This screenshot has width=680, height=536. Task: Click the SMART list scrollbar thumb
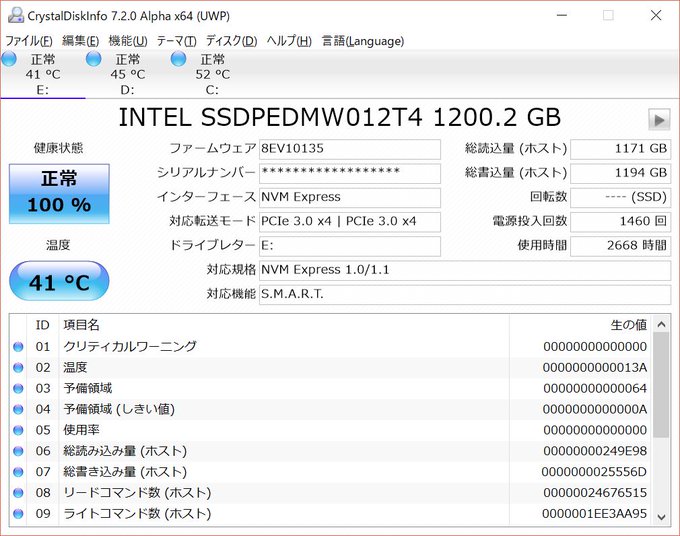pos(661,385)
